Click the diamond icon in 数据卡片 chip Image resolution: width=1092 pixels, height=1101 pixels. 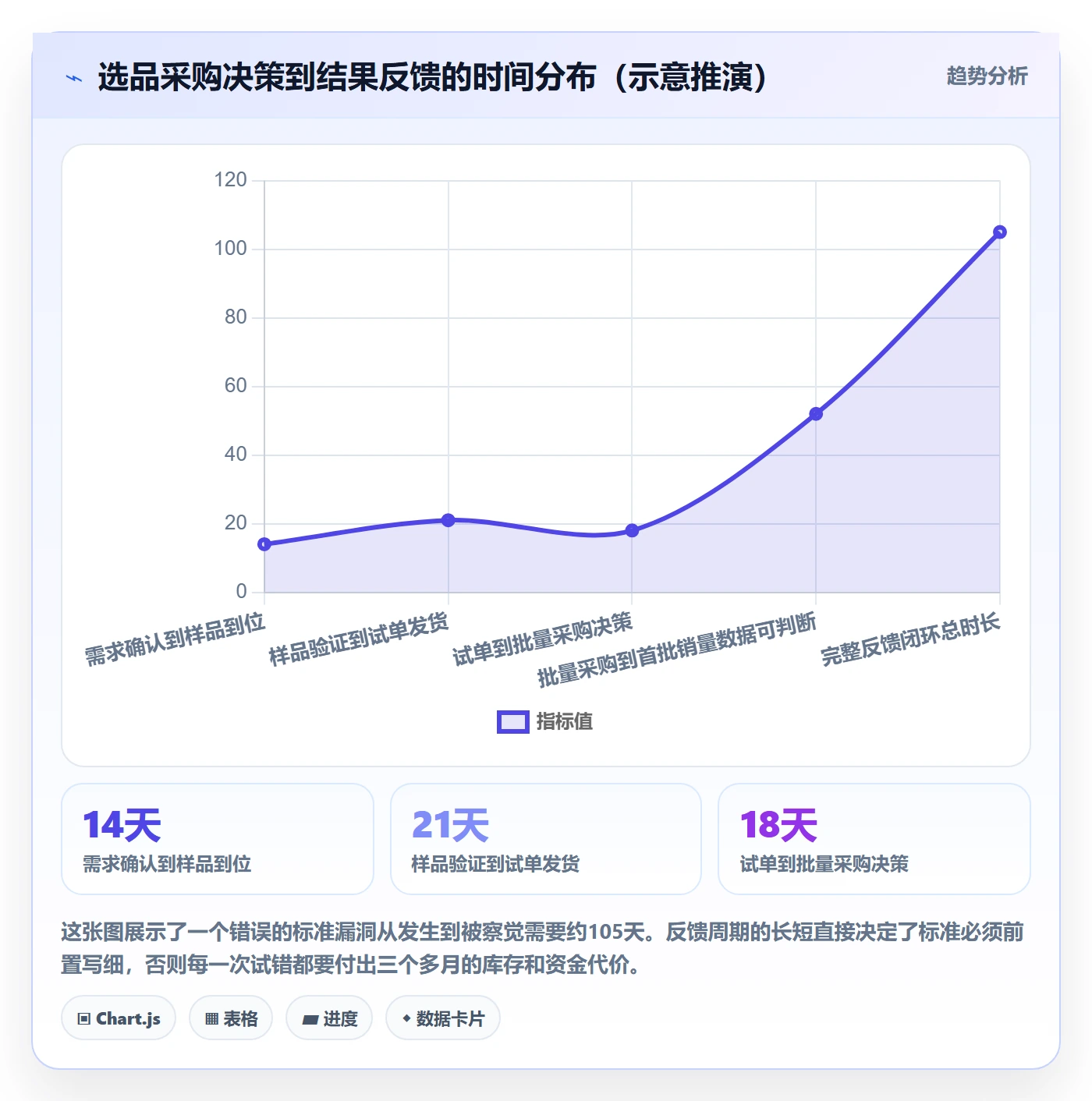406,1018
